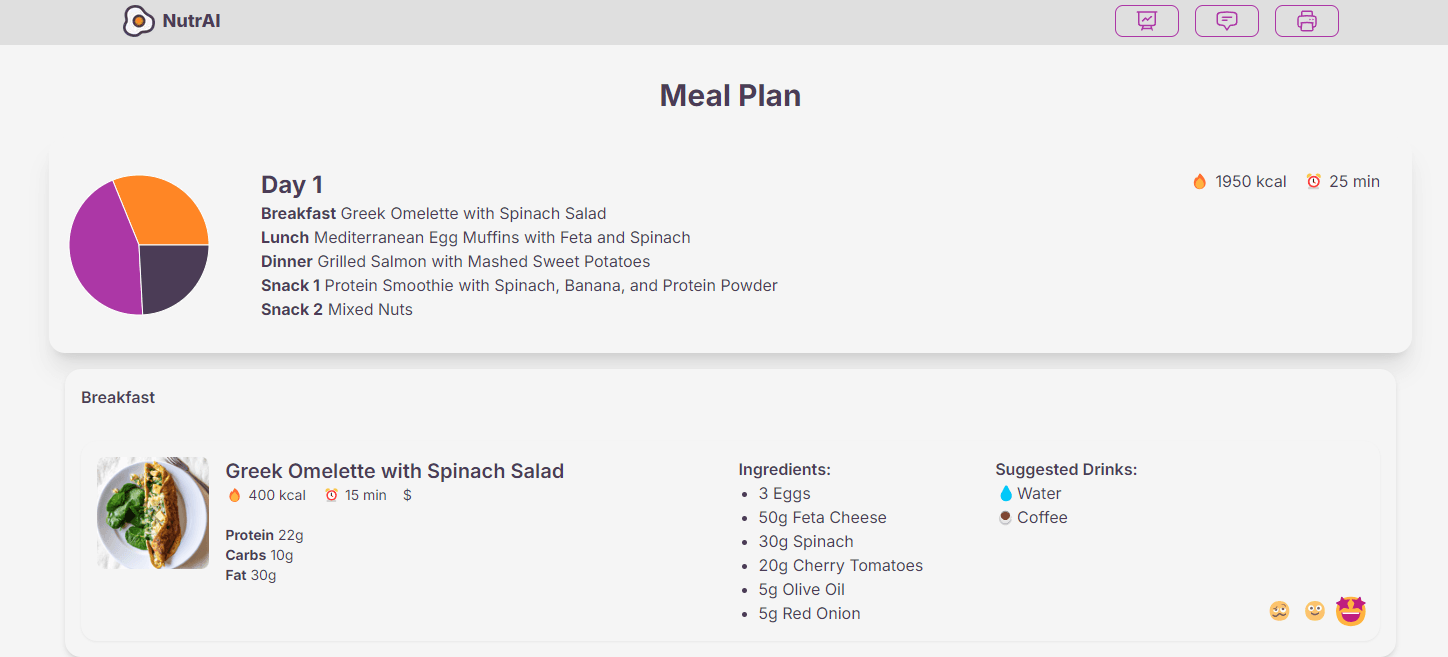Click the Day 1 alarm clock icon
Screen dimensions: 1448x657
pos(1314,181)
